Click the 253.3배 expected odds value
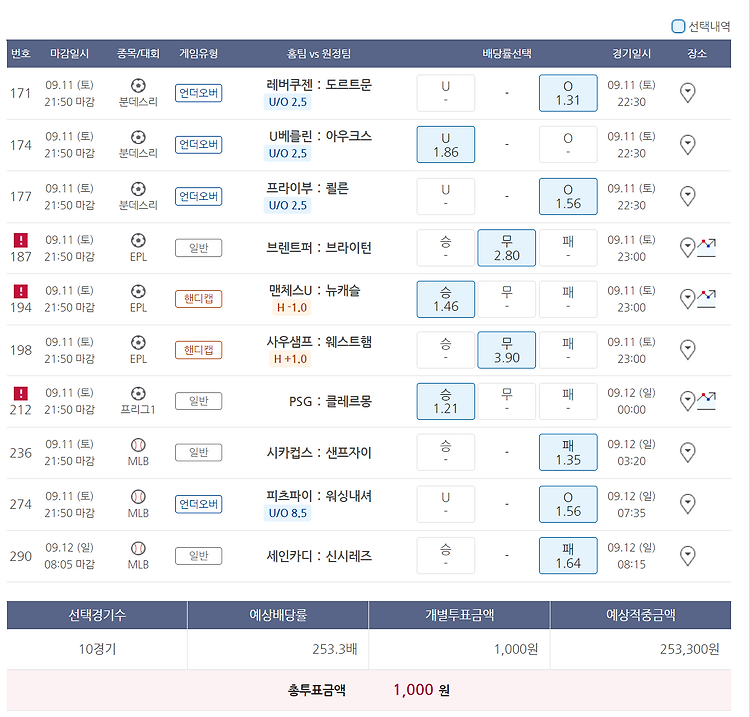Image resolution: width=750 pixels, height=717 pixels. click(334, 649)
